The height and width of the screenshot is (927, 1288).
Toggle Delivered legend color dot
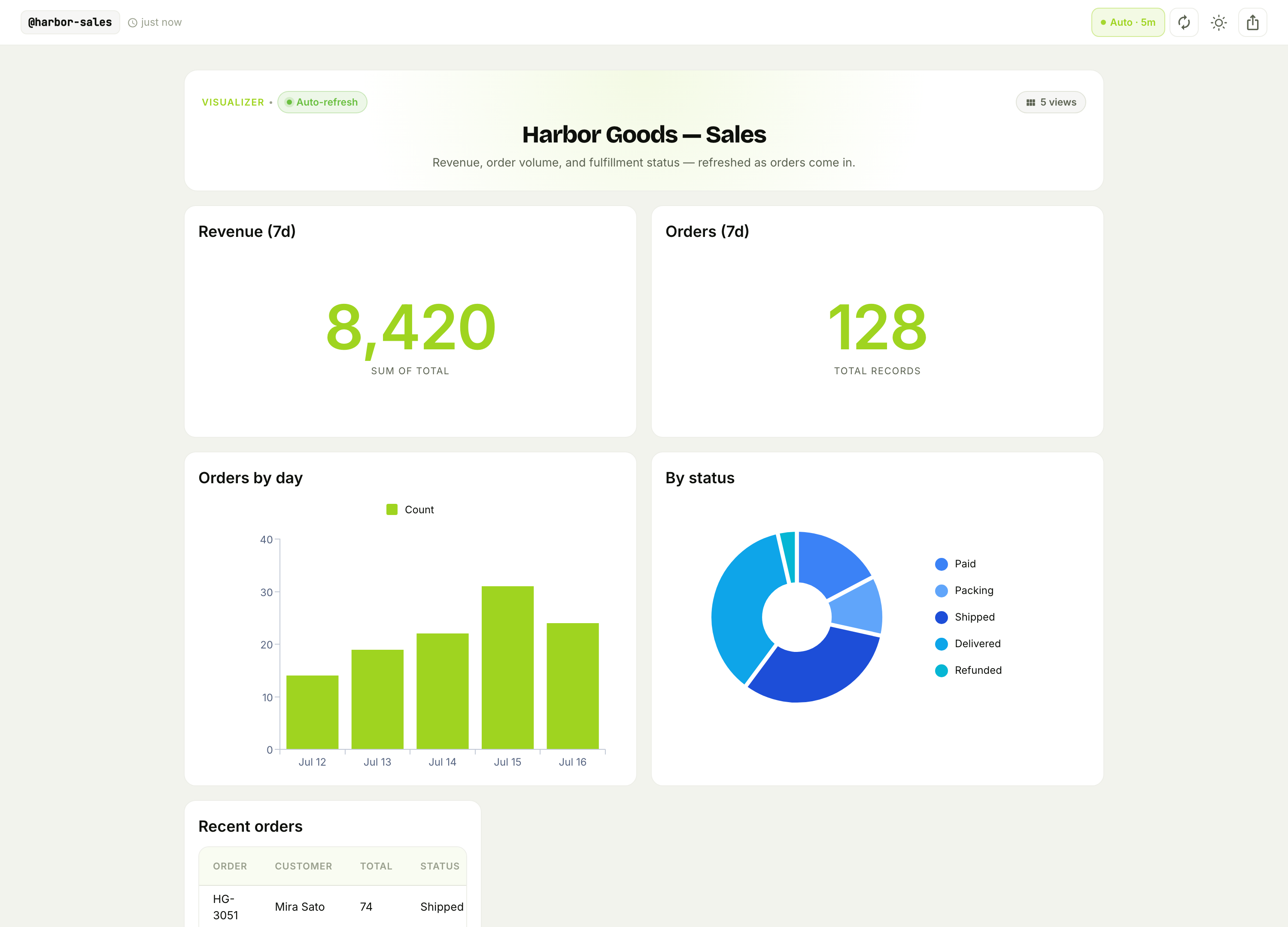(x=942, y=644)
